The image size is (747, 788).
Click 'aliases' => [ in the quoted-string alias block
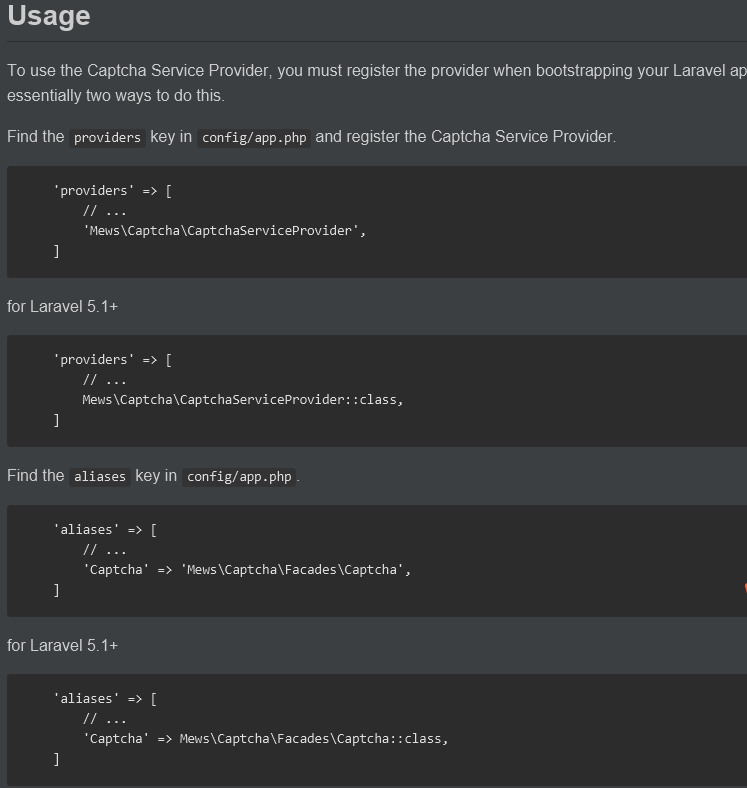pyautogui.click(x=104, y=530)
